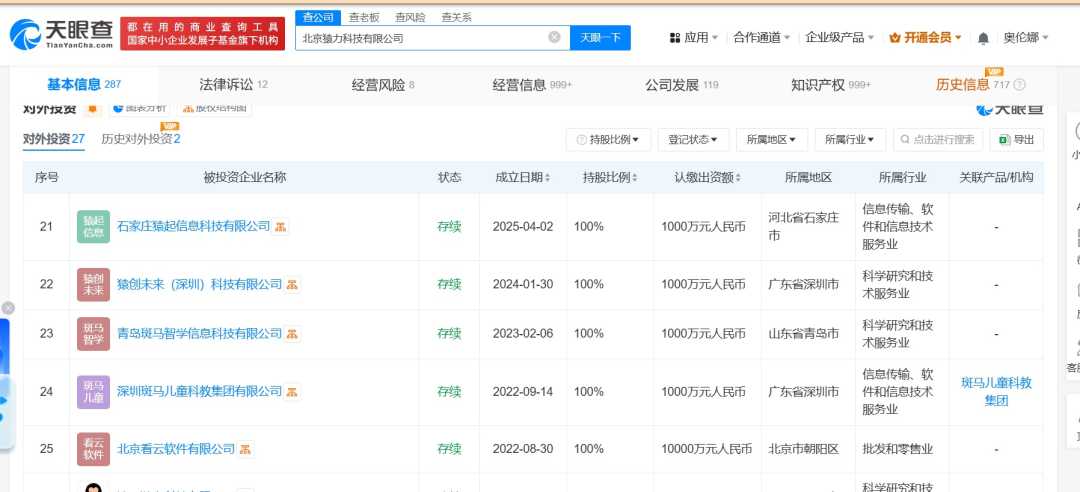Open equity structure icon beside 石家庄猿起信息科技有限公司
Screen dimensions: 1080x492
point(281,227)
